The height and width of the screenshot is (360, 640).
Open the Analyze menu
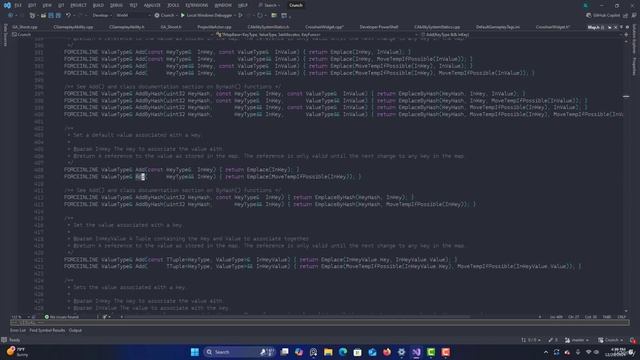152,5
